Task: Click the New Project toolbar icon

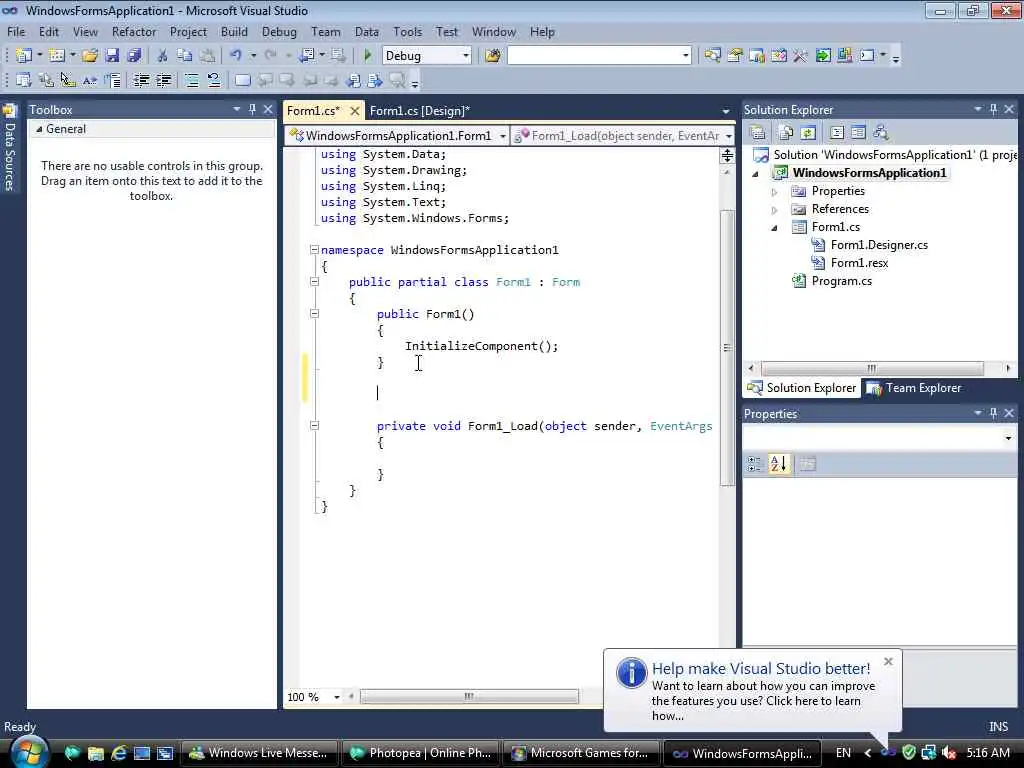Action: click(24, 56)
